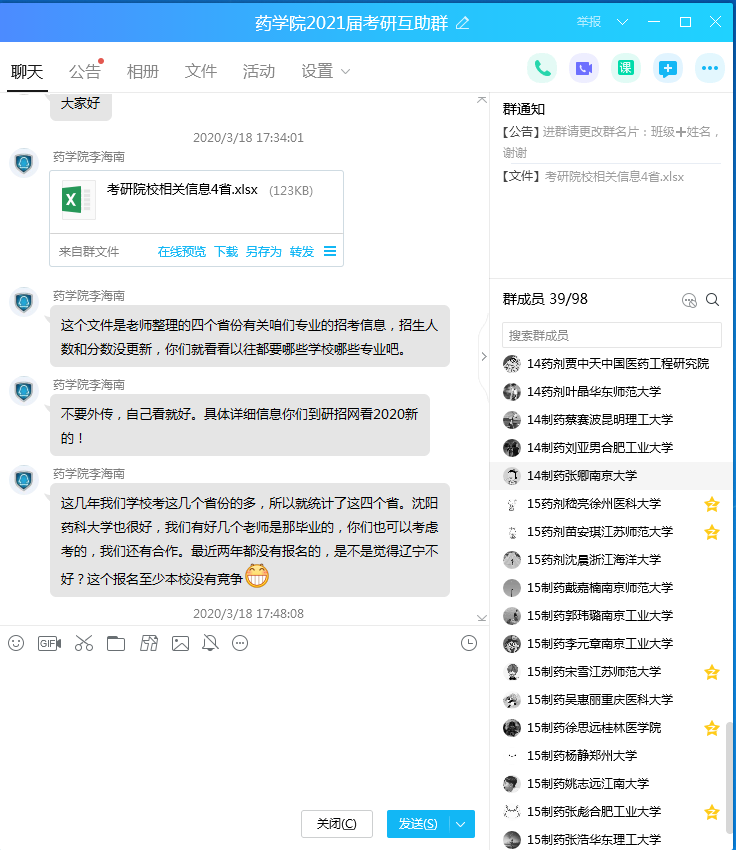The image size is (736, 850).
Task: Click 在线预览 for the xlsx file
Action: click(x=181, y=252)
